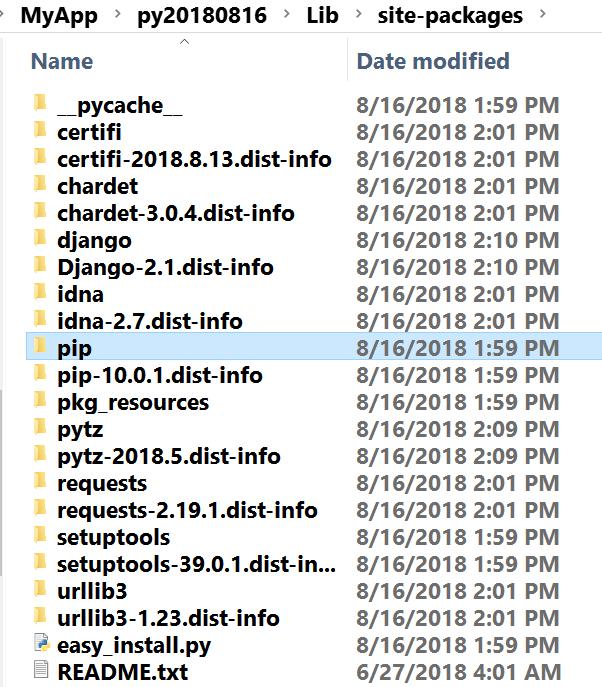Select the django folder icon
Image resolution: width=602 pixels, height=687 pixels.
tap(40, 238)
